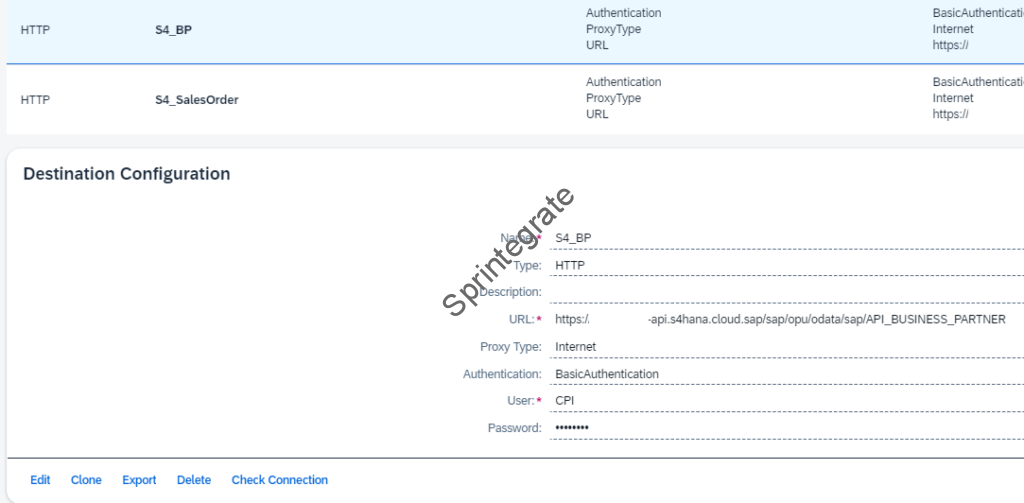Click the HTTP type cell of S4_SalesOrder
The image size is (1024, 503).
coord(35,99)
